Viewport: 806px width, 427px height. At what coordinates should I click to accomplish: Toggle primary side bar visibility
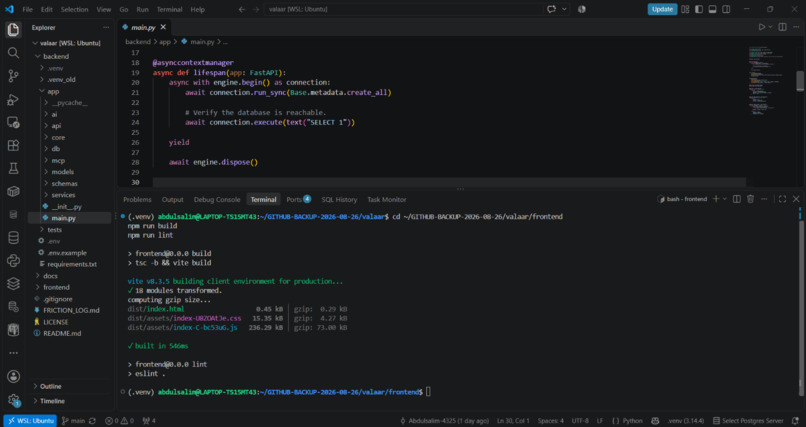[699, 9]
